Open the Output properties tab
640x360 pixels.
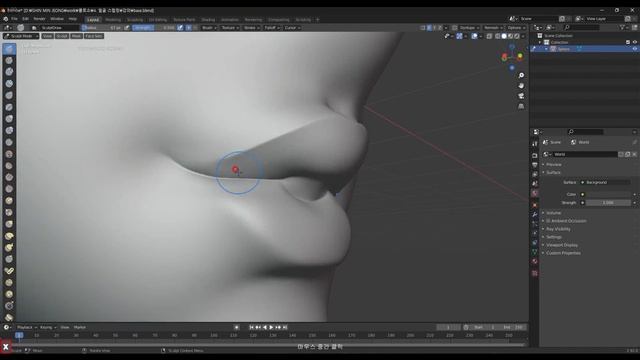click(x=535, y=165)
